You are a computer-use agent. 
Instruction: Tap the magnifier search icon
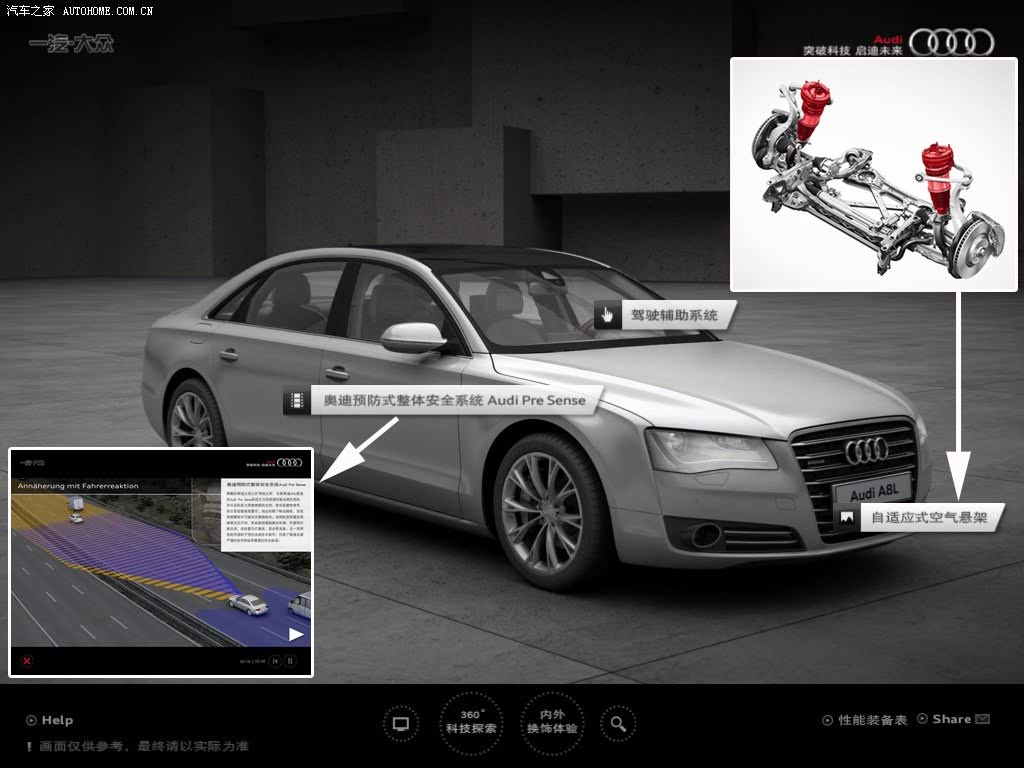(618, 724)
